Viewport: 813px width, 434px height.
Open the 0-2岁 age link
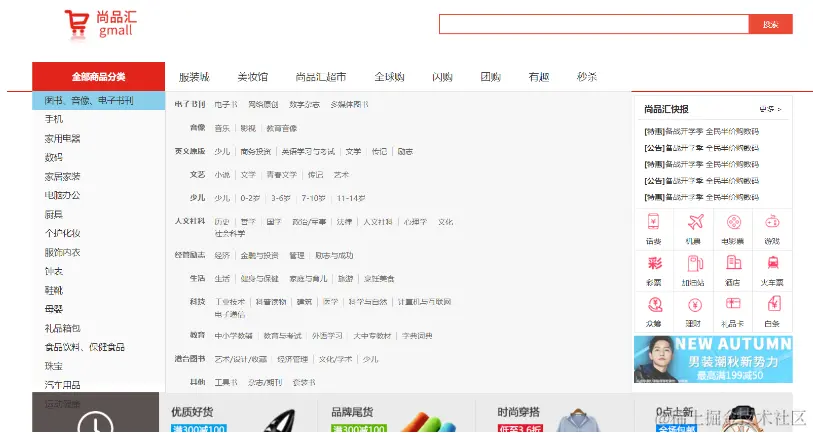pos(250,198)
